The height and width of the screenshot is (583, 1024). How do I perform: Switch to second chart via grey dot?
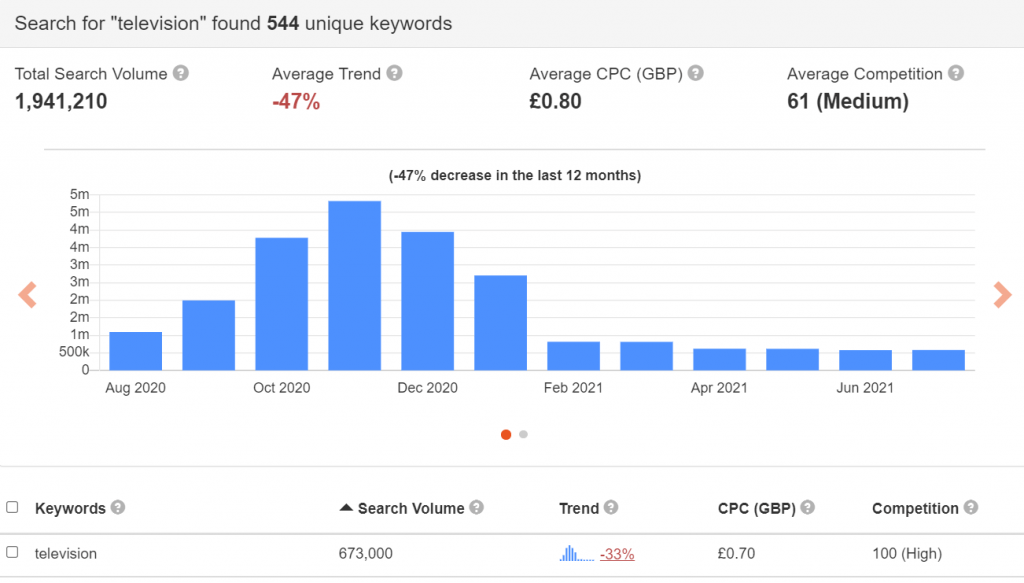coord(524,434)
